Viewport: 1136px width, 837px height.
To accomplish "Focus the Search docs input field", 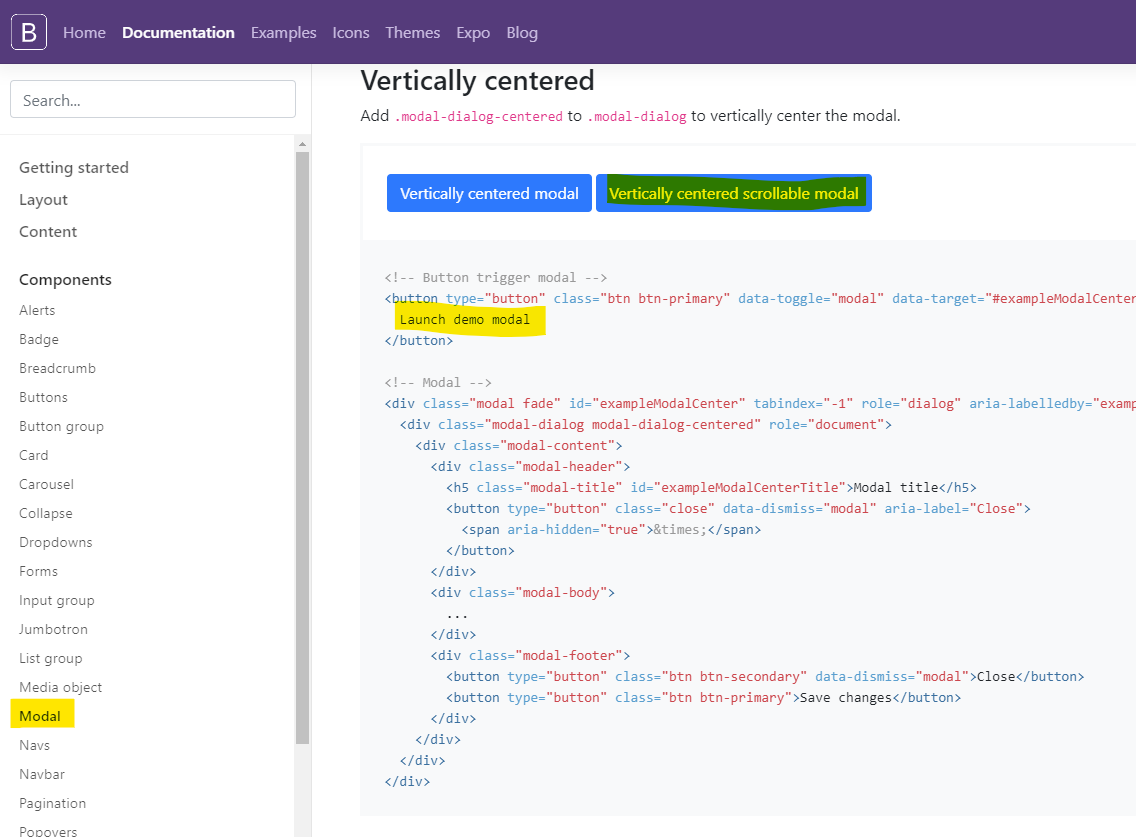I will click(153, 99).
